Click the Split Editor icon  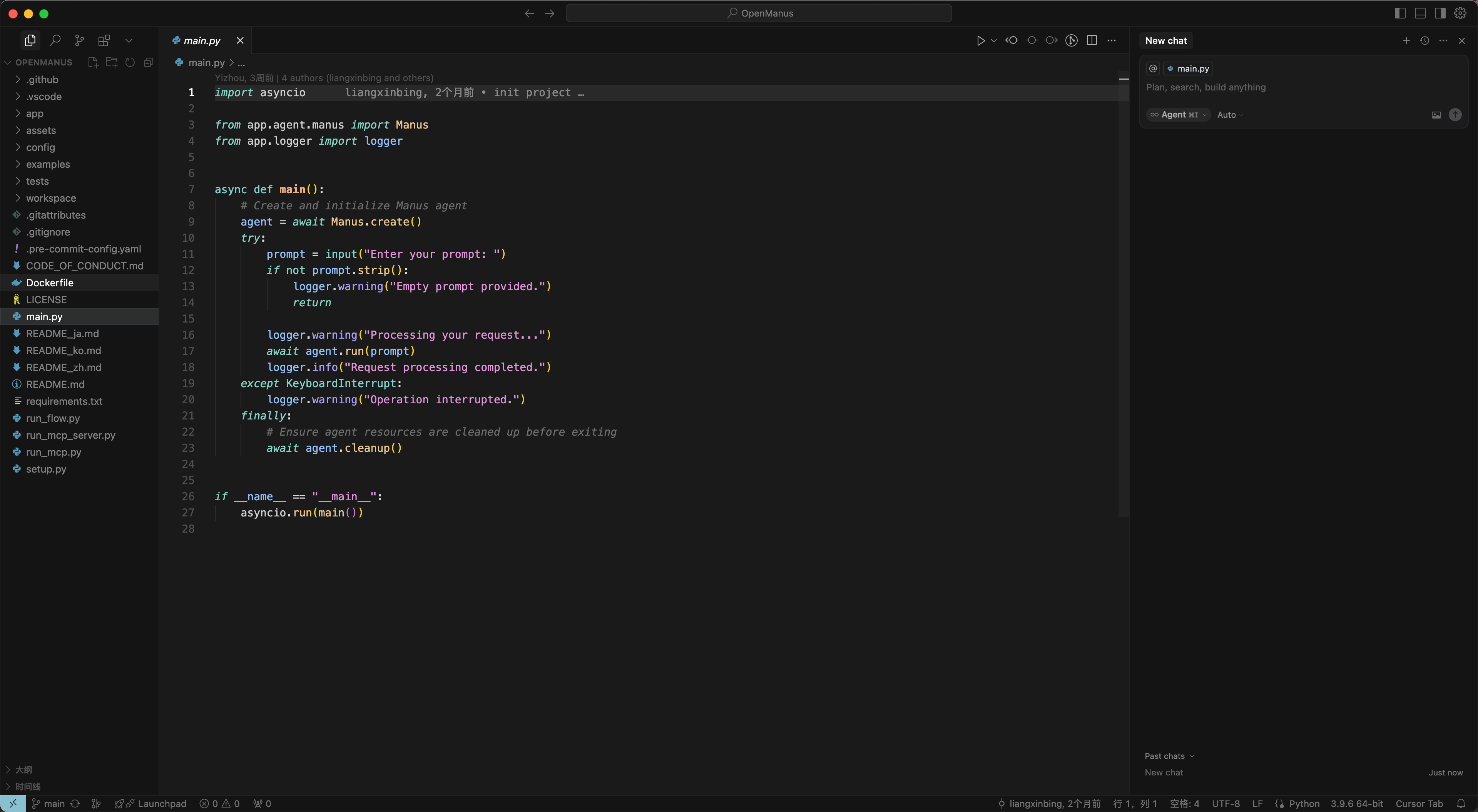[x=1091, y=40]
